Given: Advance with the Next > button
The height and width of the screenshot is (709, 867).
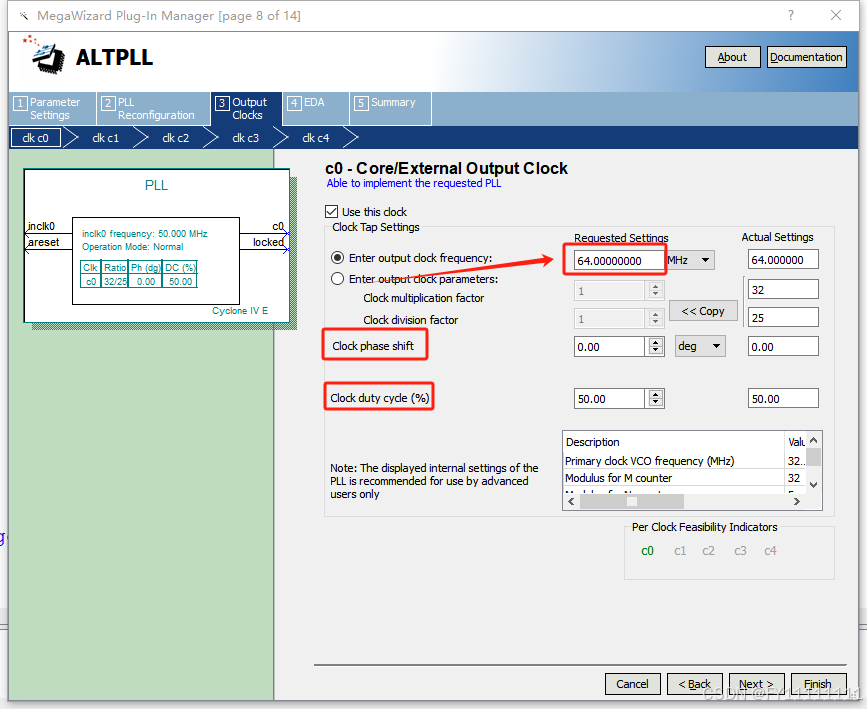Looking at the screenshot, I should pos(756,684).
